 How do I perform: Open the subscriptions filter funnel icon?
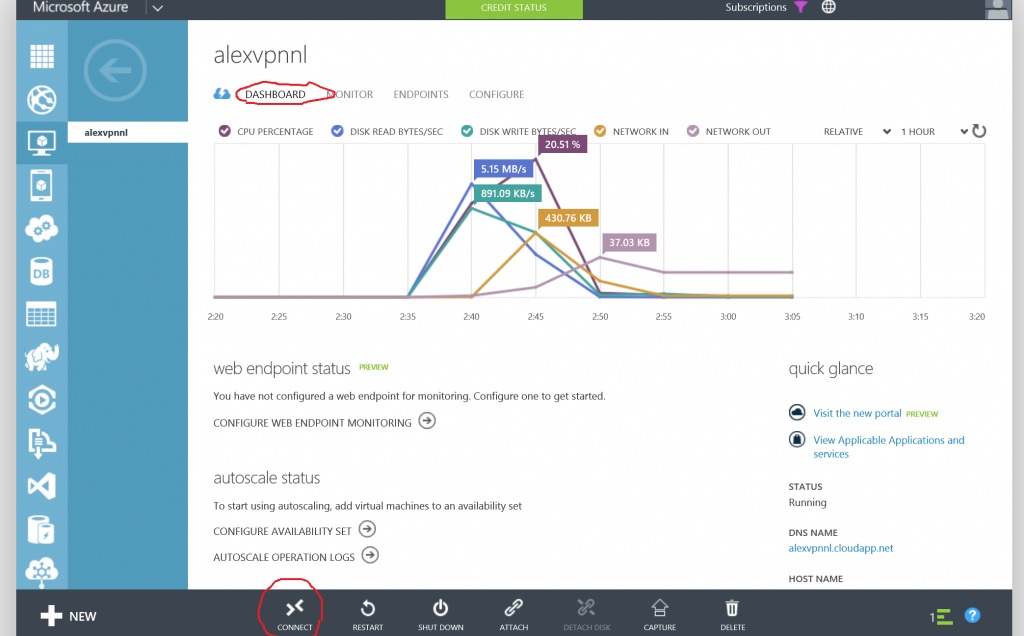pos(801,7)
